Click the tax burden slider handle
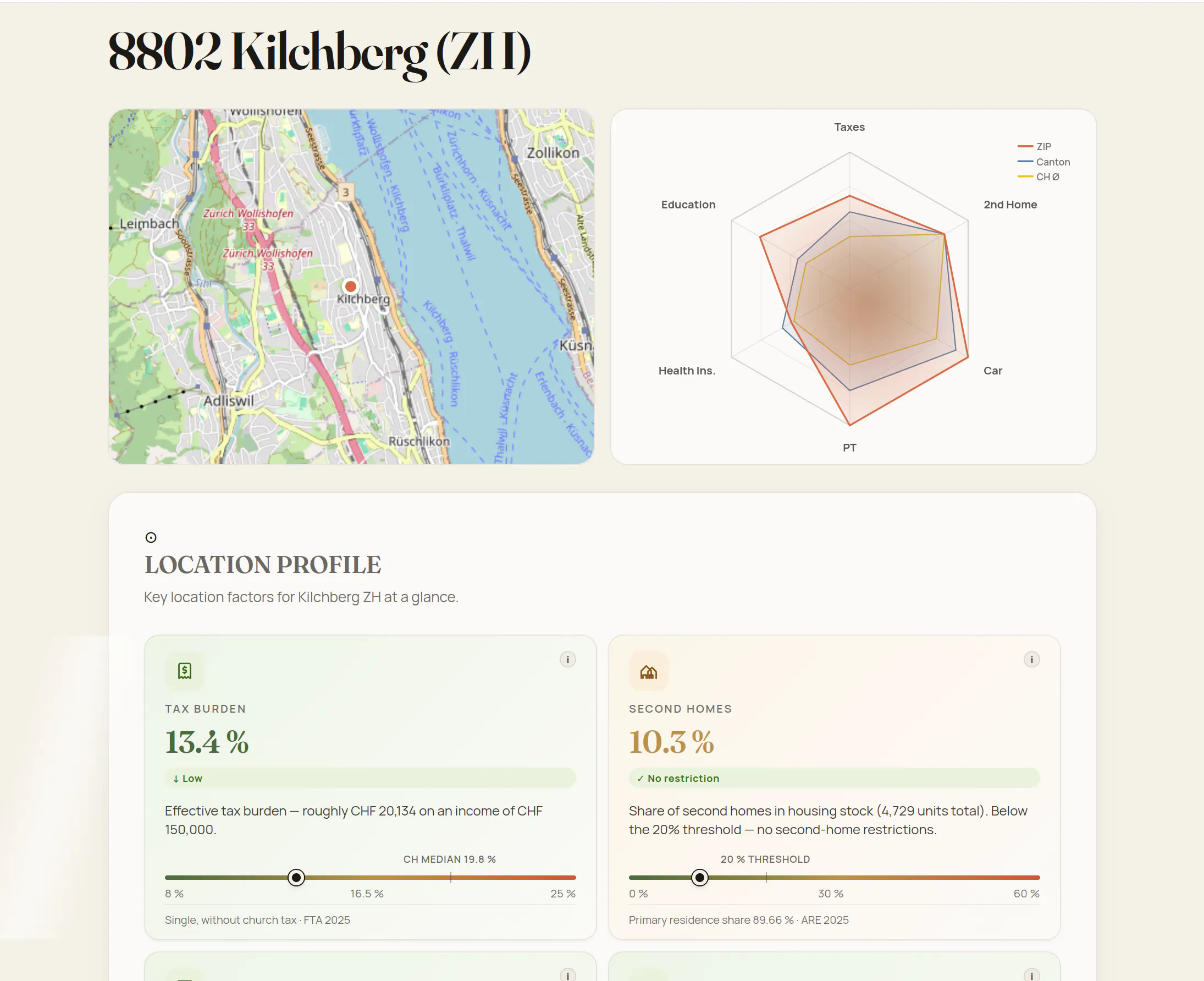The width and height of the screenshot is (1204, 981). [296, 877]
